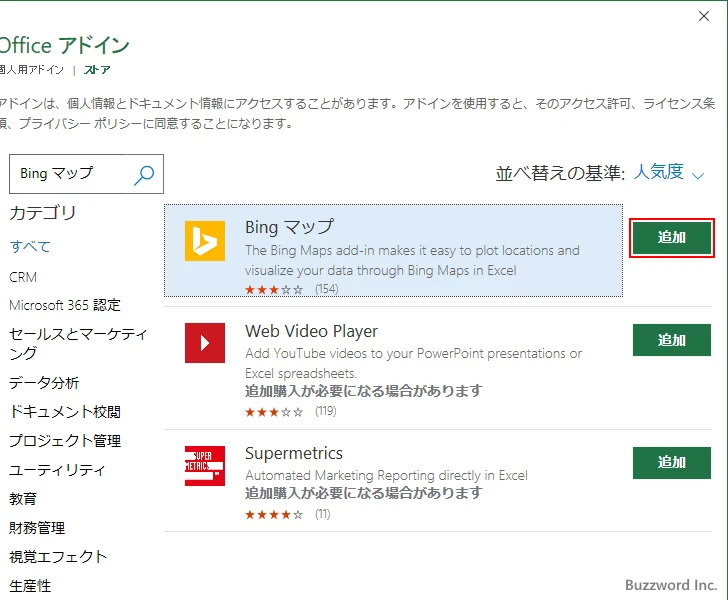Click the 並べ替えの基準 label
Image resolution: width=728 pixels, height=600 pixels.
(x=560, y=173)
